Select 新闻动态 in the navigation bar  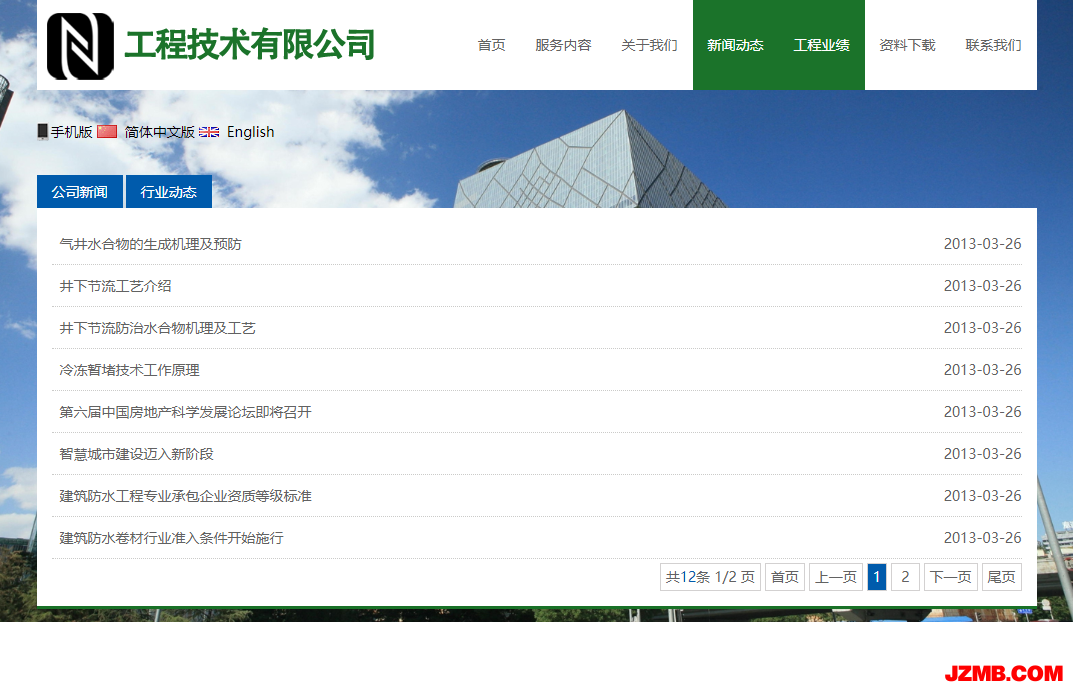pos(736,45)
